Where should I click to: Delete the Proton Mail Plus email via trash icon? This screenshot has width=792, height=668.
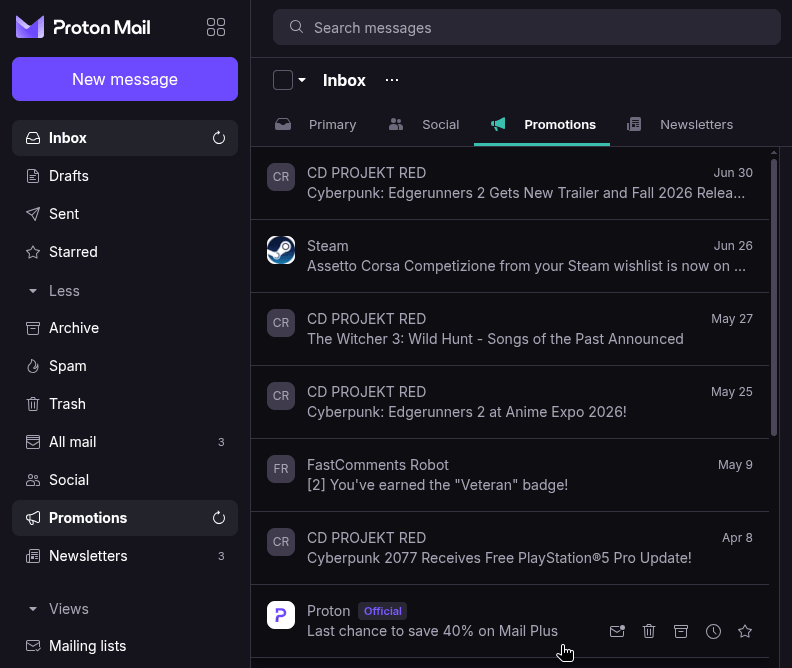(649, 631)
